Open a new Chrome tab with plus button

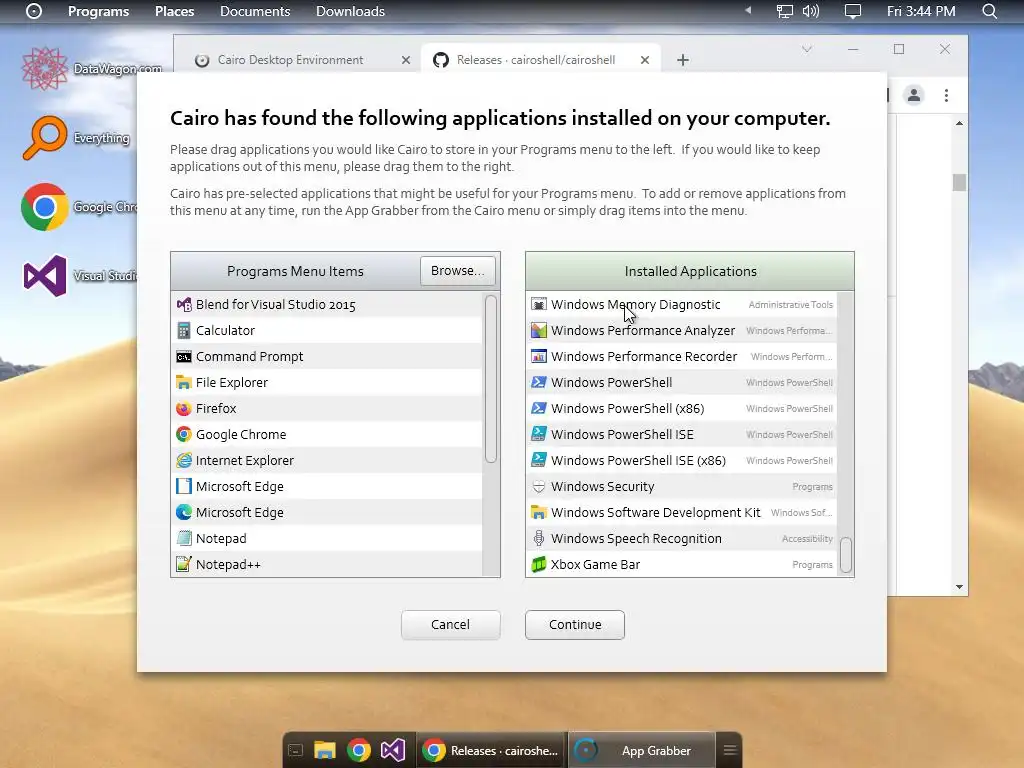(682, 60)
